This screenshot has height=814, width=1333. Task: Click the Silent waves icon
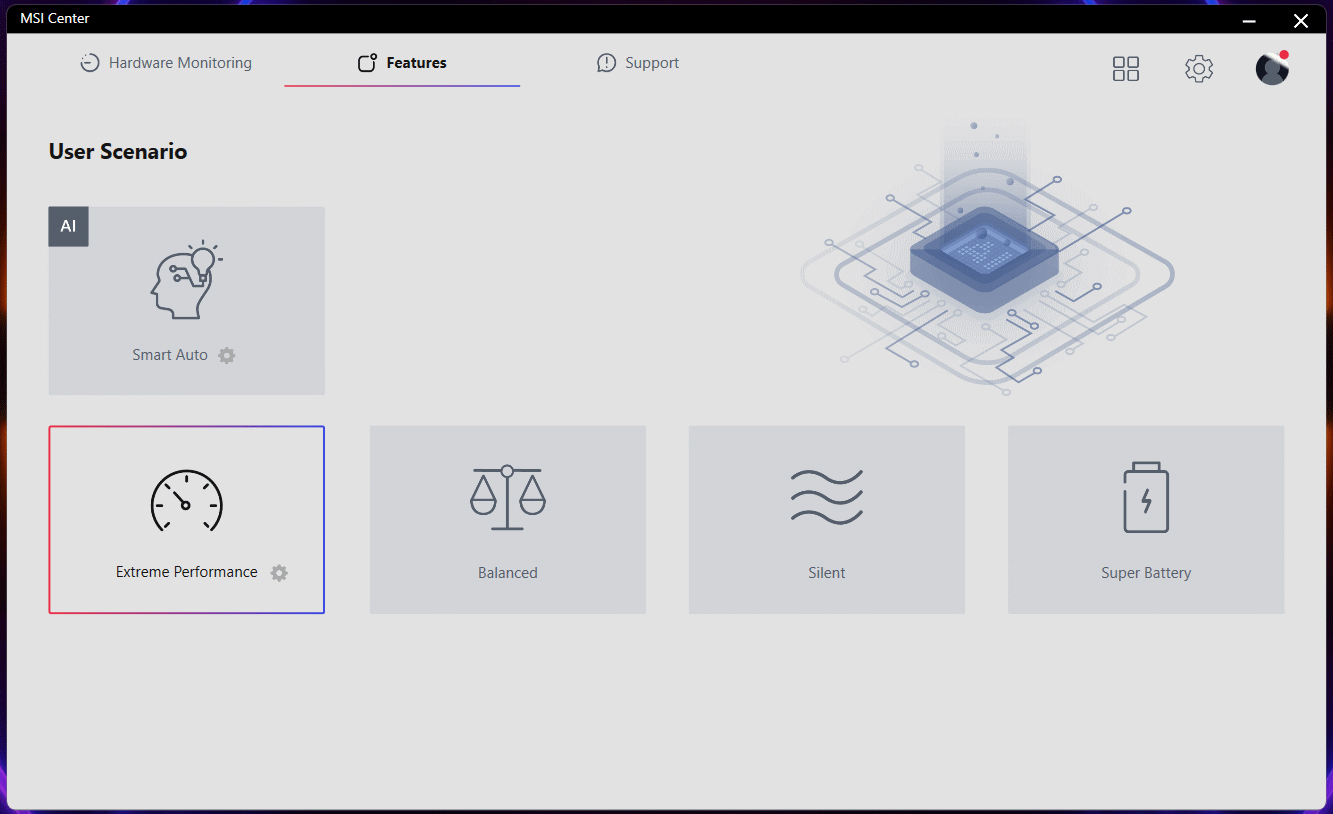827,497
